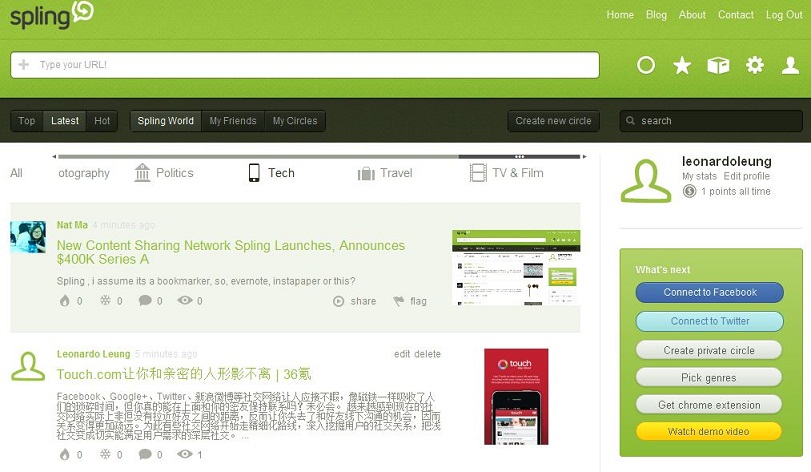The width and height of the screenshot is (811, 472).
Task: Click Connect to Facebook
Action: pyautogui.click(x=710, y=293)
